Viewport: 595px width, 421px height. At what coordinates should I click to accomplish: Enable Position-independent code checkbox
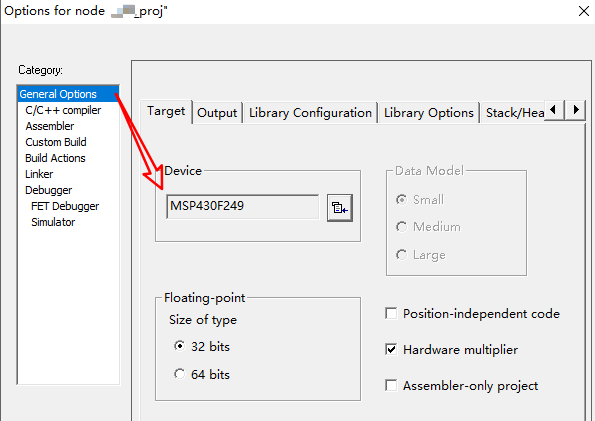click(472, 314)
